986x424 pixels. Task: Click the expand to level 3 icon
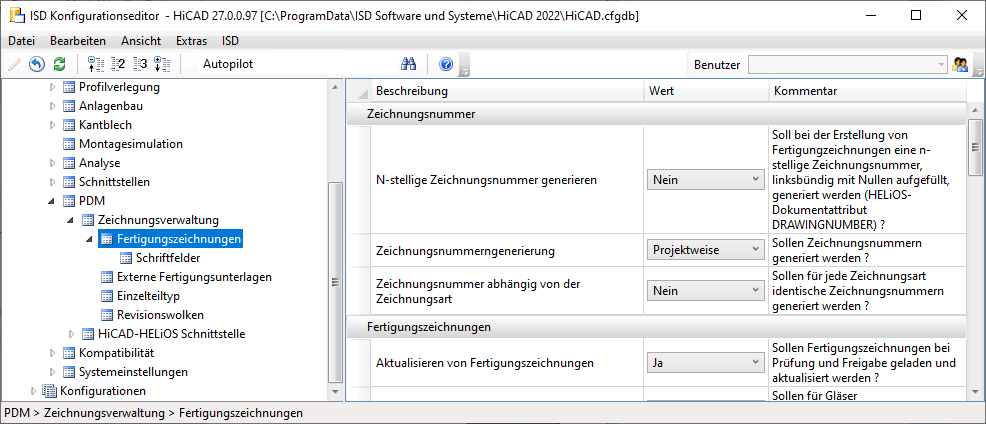click(x=140, y=64)
